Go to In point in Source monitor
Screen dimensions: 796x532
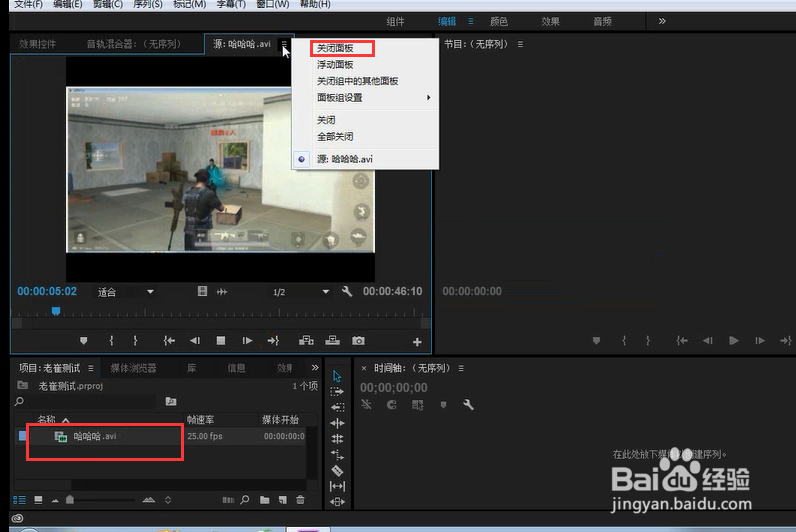[169, 341]
